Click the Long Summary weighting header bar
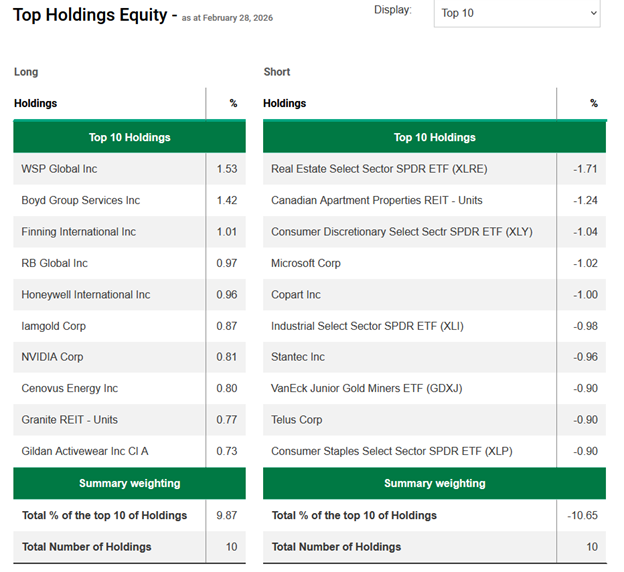 tap(129, 483)
